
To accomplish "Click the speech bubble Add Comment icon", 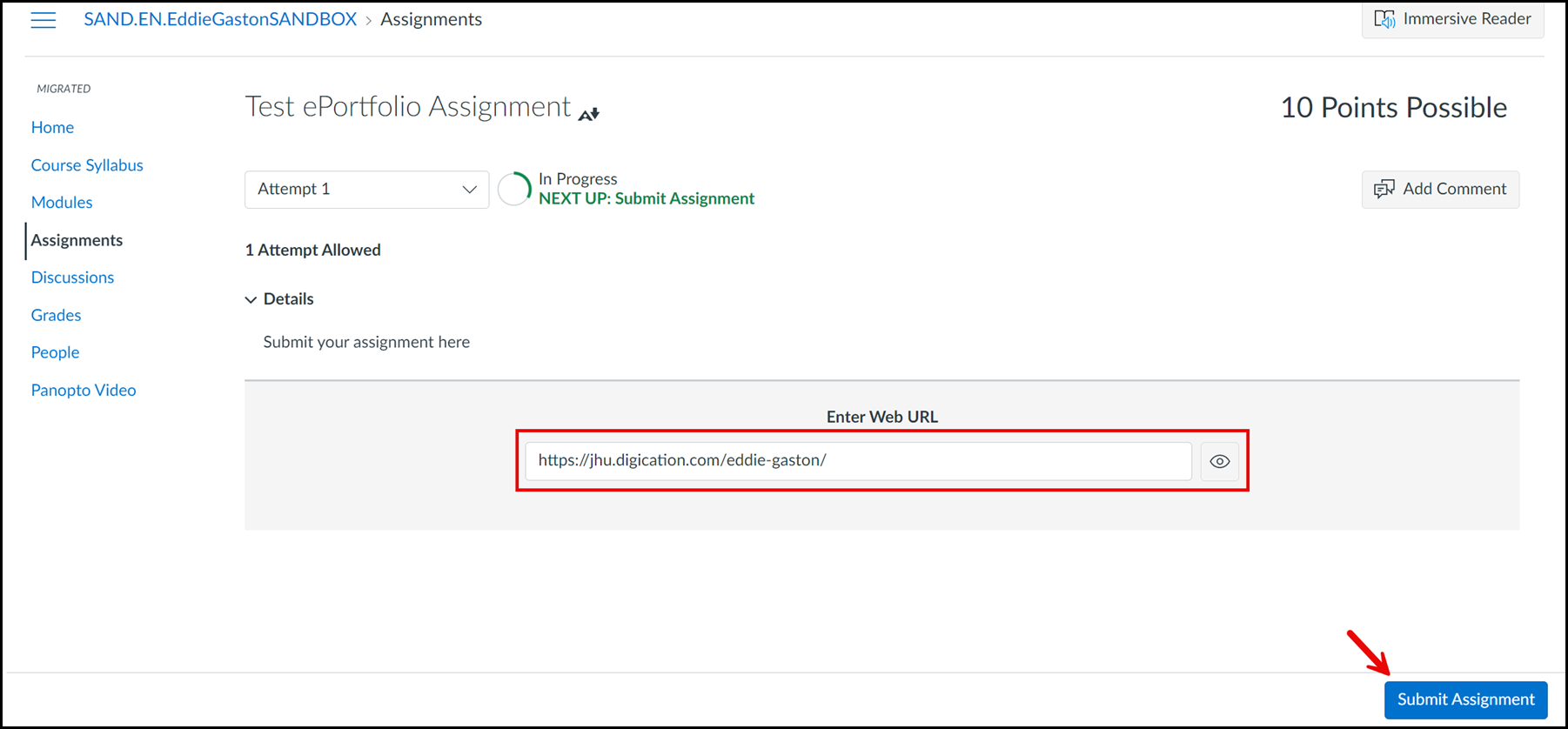I will 1384,189.
